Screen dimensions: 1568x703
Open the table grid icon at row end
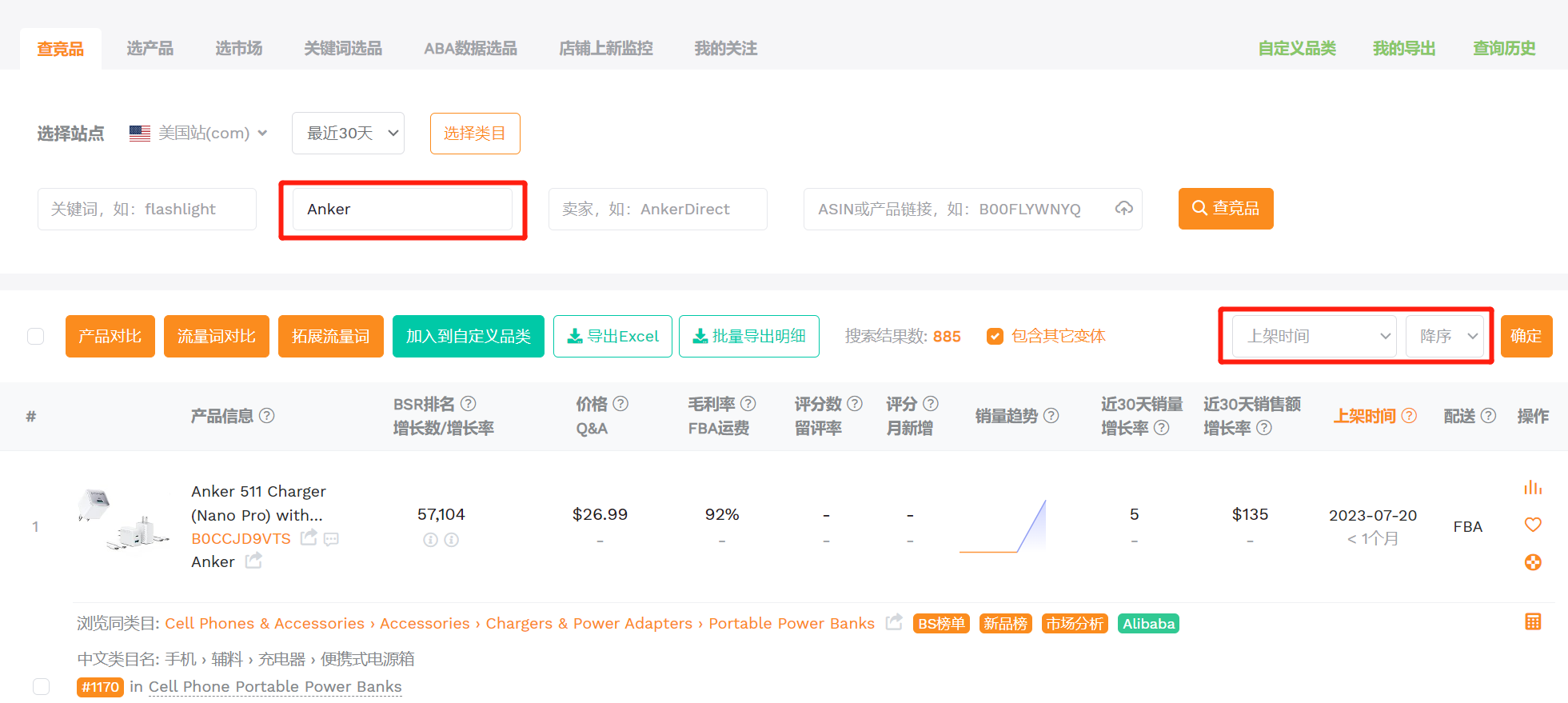coord(1532,621)
